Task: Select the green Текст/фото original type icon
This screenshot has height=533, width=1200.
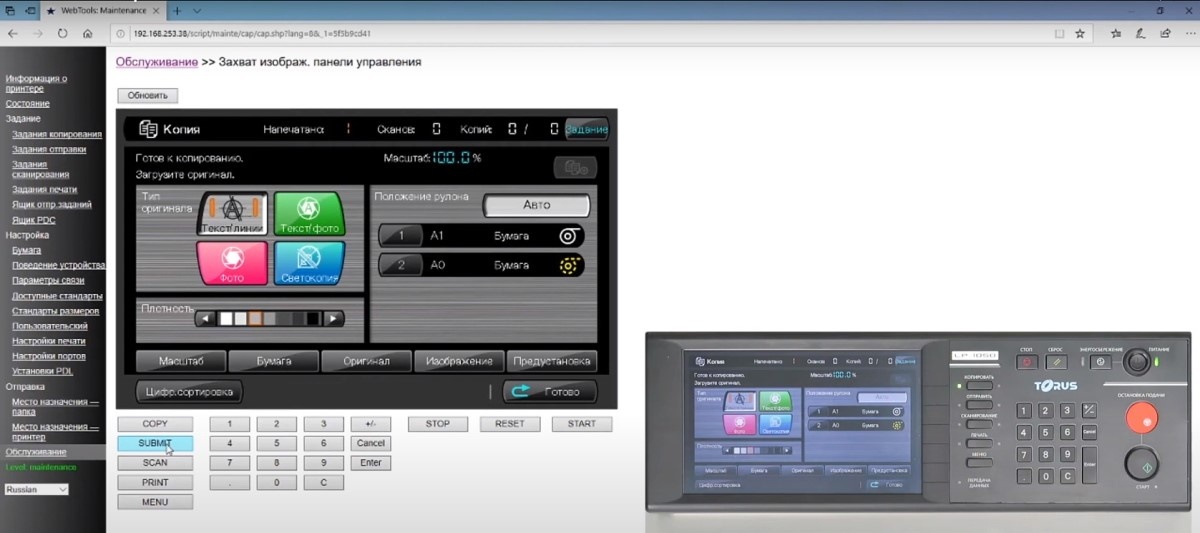Action: coord(309,213)
